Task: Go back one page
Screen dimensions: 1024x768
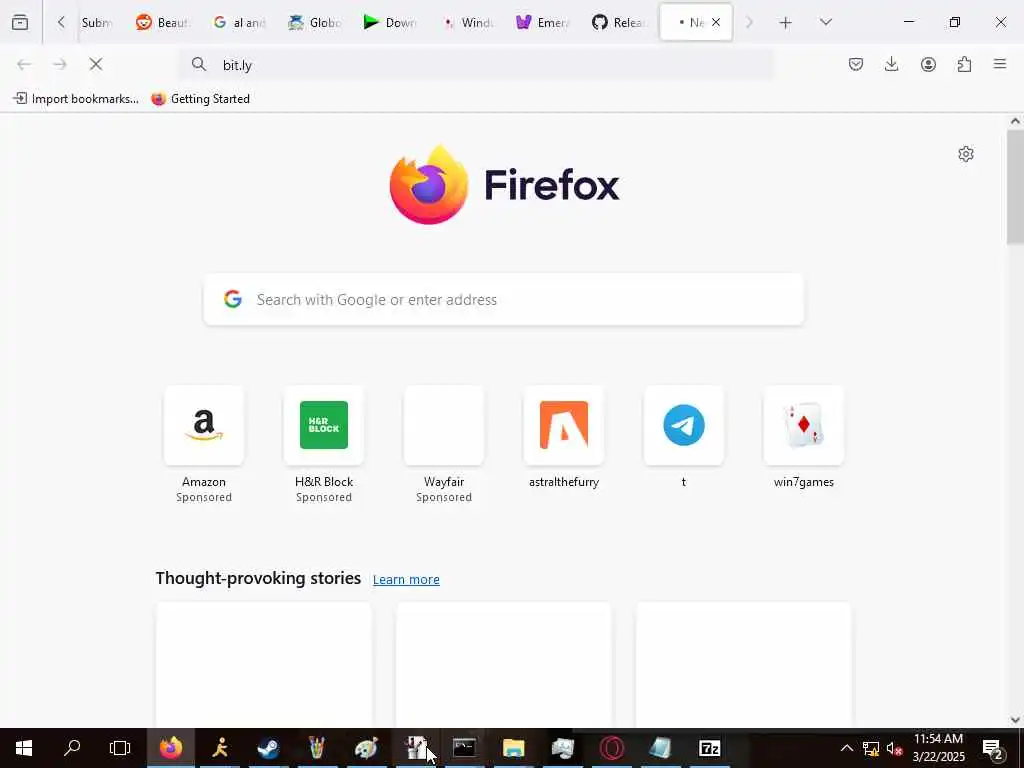Action: pyautogui.click(x=24, y=64)
